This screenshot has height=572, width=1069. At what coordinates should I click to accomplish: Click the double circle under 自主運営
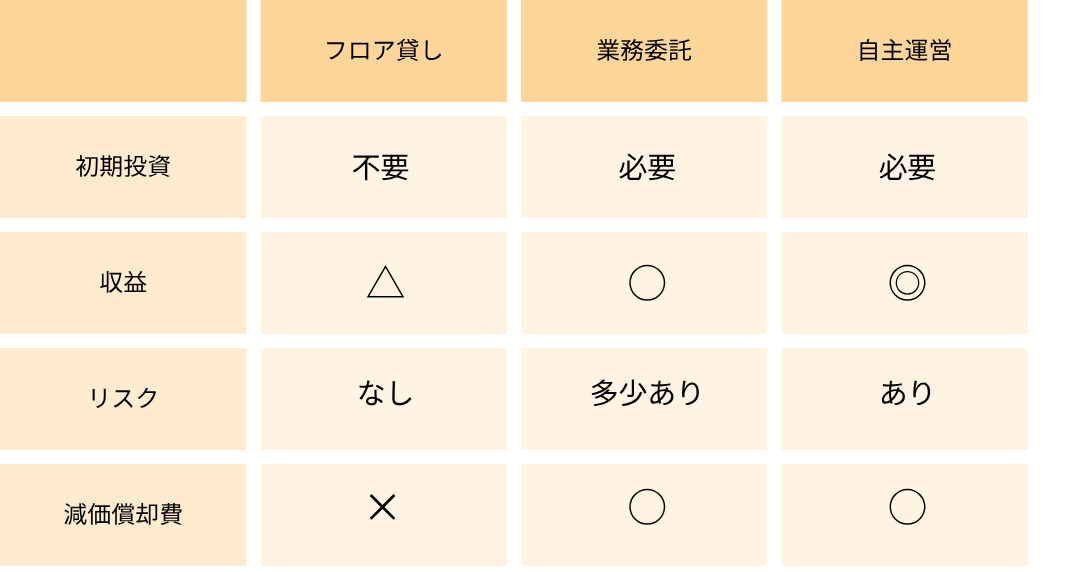pyautogui.click(x=907, y=282)
